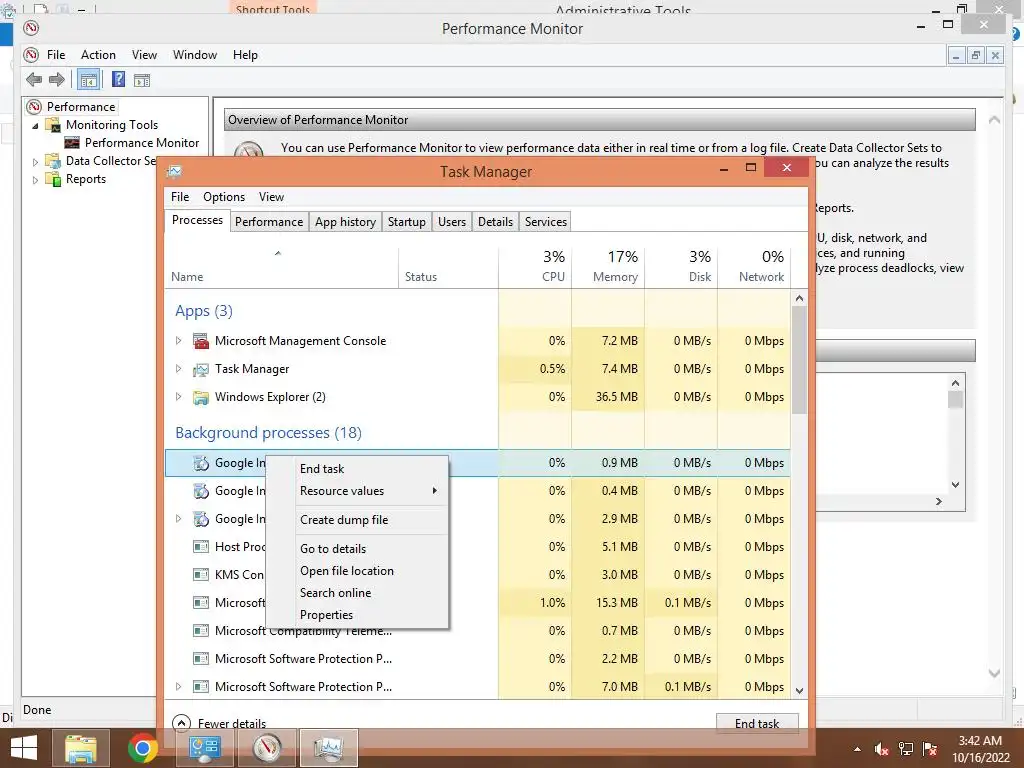Open Properties from context menu

358,615
